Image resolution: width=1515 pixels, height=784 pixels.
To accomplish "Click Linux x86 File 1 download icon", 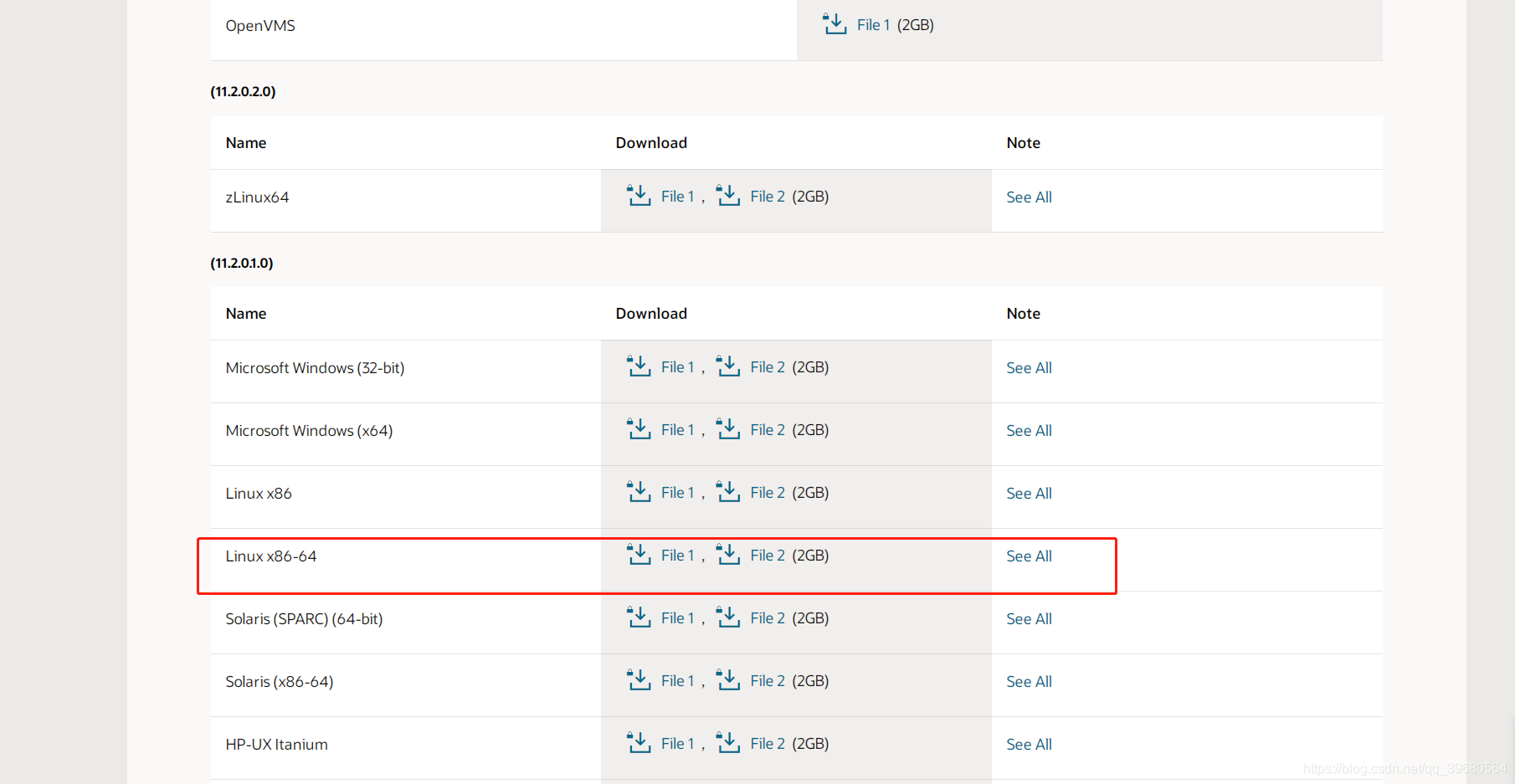I will click(x=639, y=491).
